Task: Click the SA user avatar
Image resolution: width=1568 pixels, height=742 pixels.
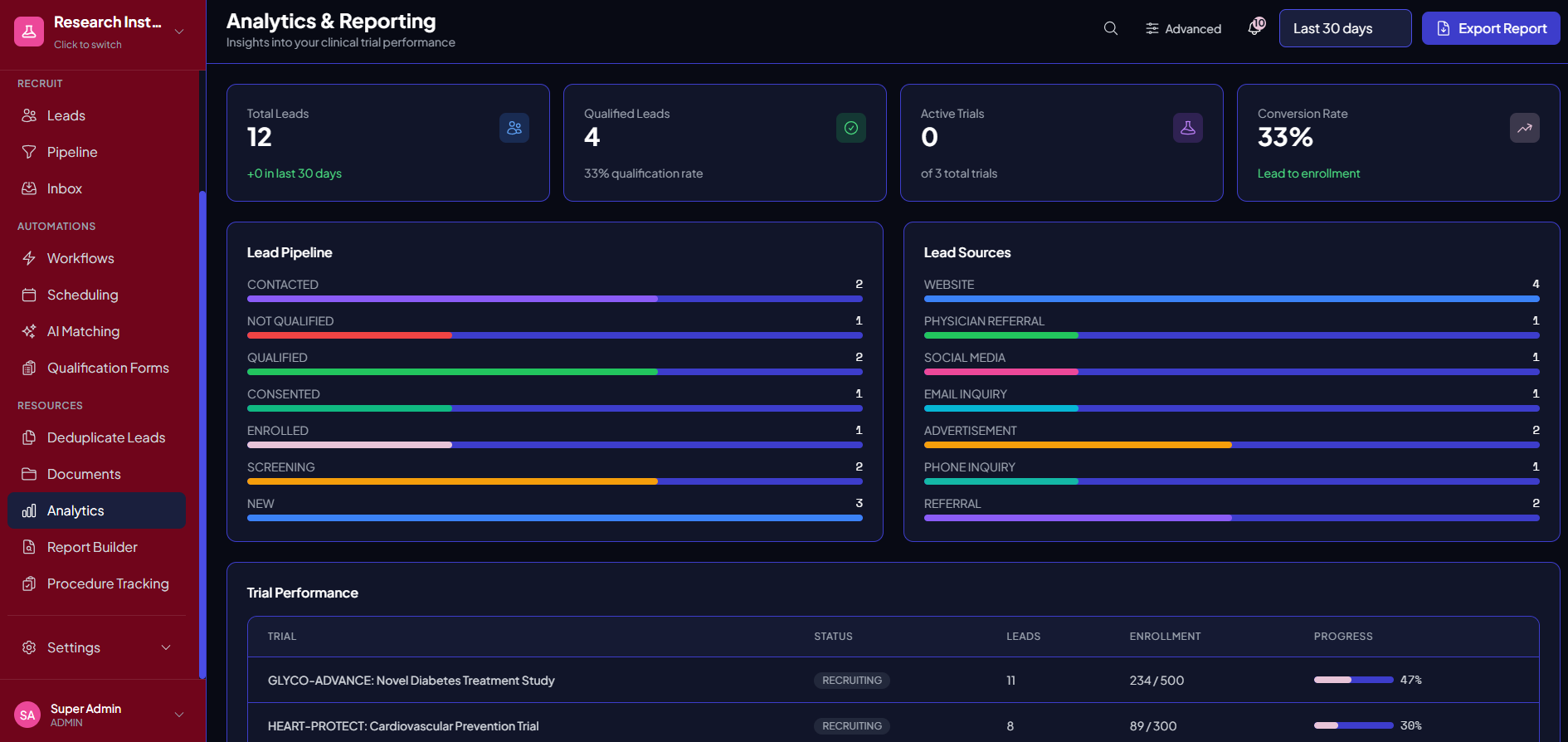Action: (x=27, y=715)
